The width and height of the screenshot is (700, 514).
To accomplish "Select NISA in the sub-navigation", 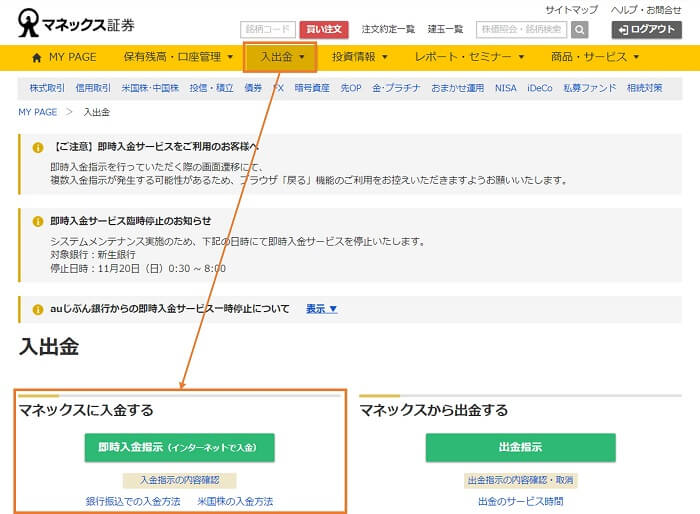I will tap(505, 88).
